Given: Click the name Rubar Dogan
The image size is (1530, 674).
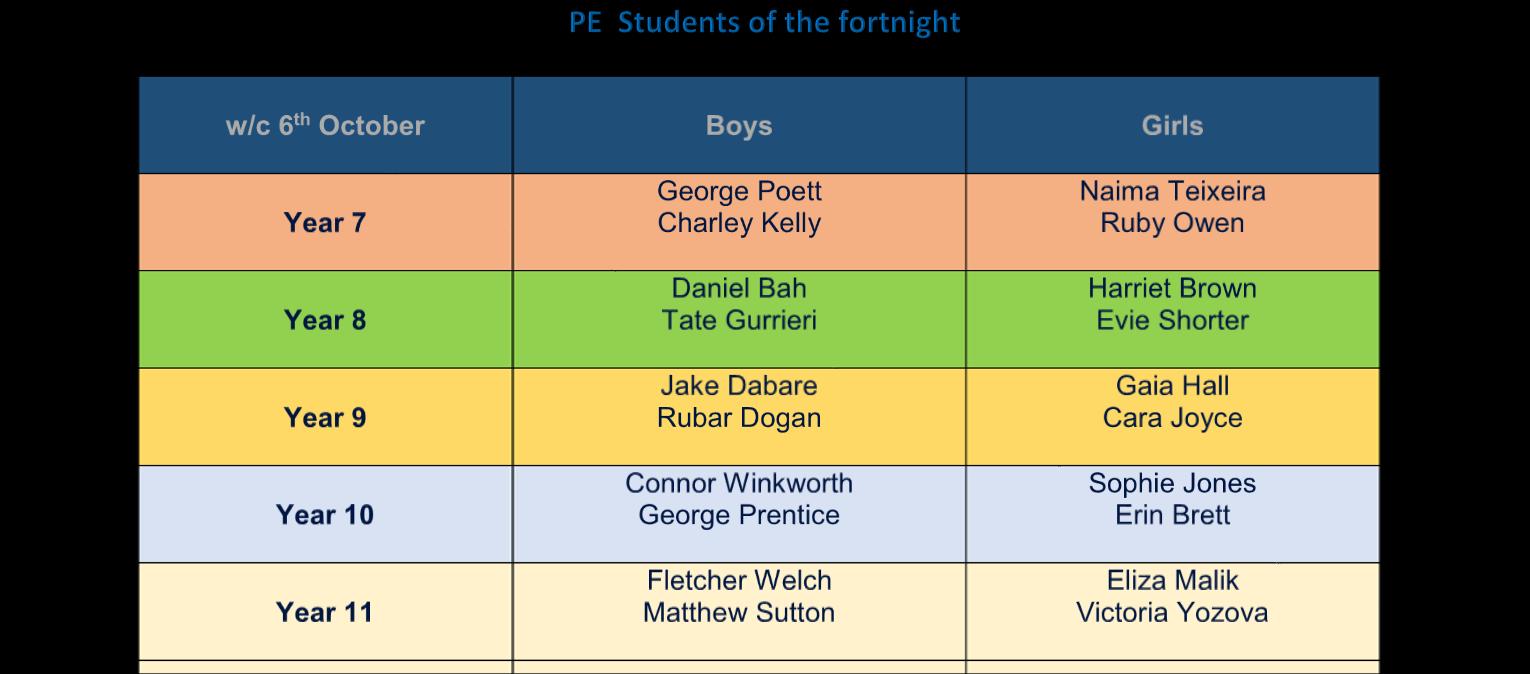Looking at the screenshot, I should coord(739,418).
